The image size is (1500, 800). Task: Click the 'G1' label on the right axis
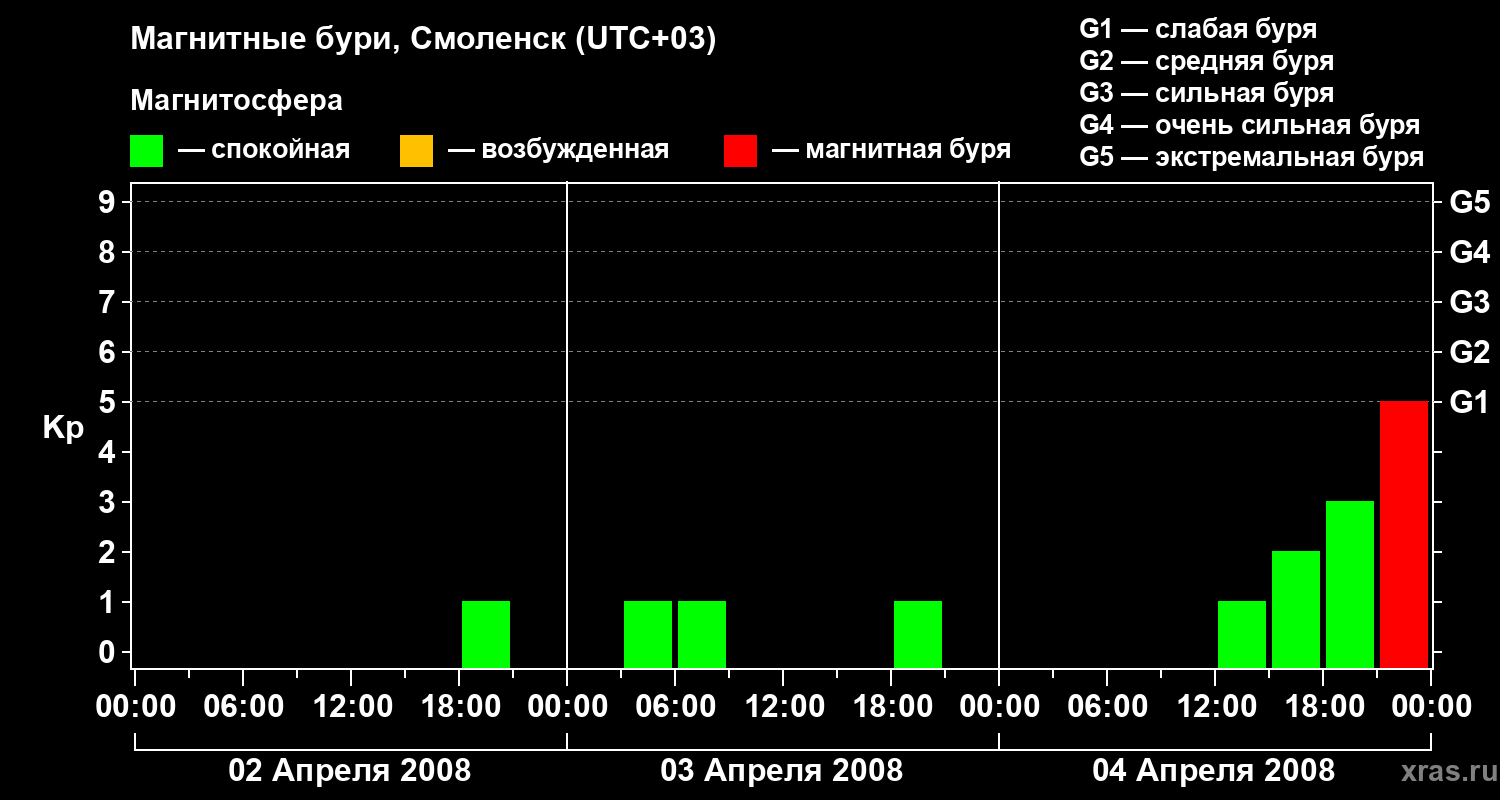tap(1470, 403)
